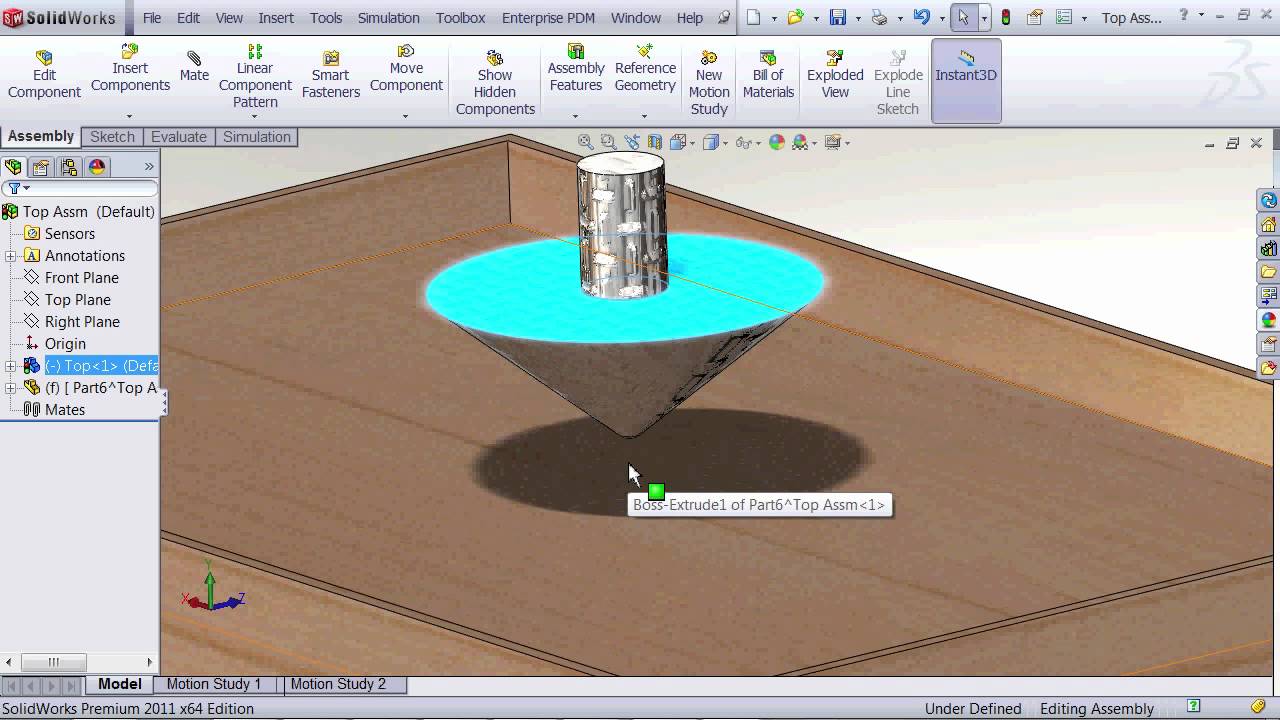This screenshot has width=1280, height=720.
Task: Click the Undo arrow icon
Action: (x=922, y=17)
